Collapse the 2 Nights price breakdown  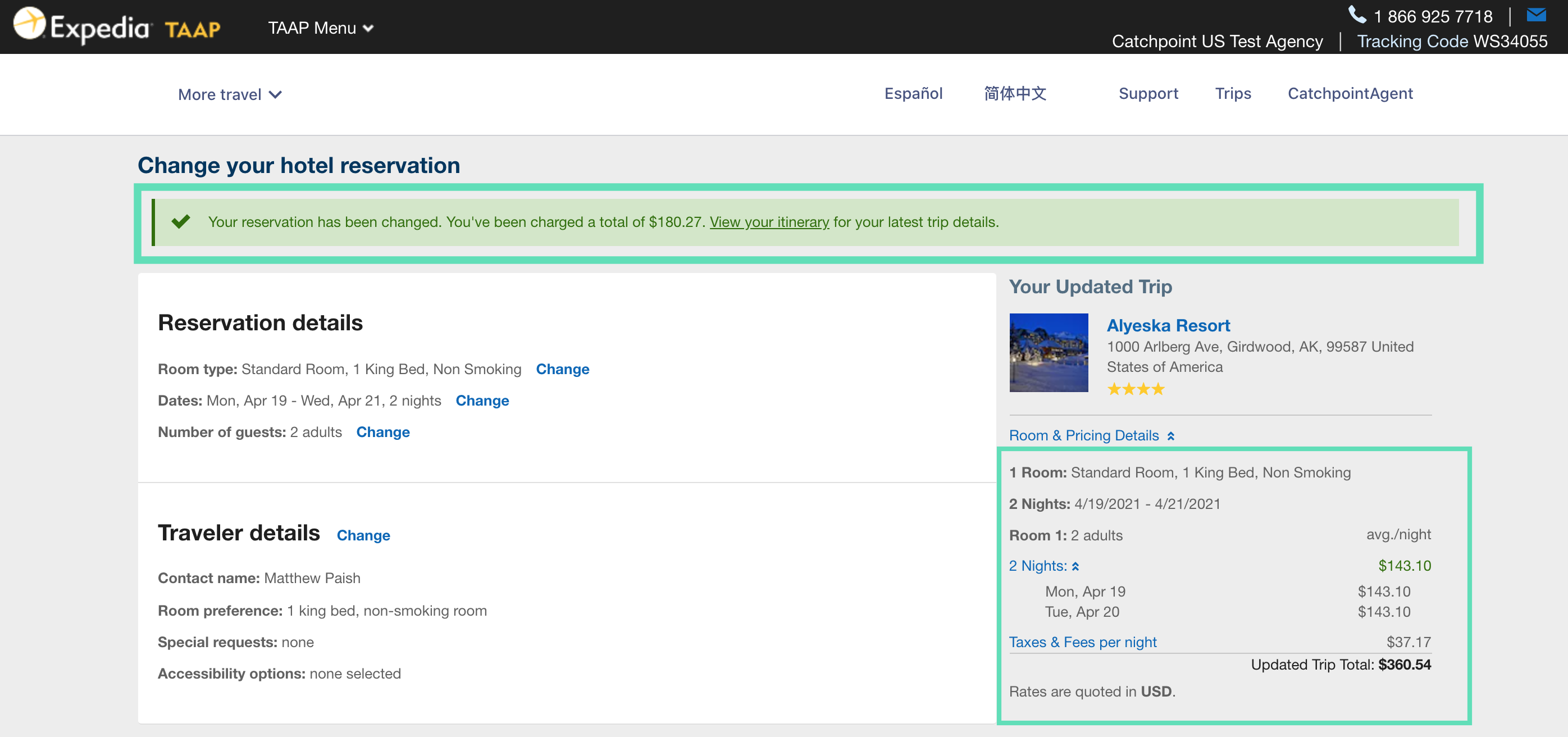pos(1044,566)
